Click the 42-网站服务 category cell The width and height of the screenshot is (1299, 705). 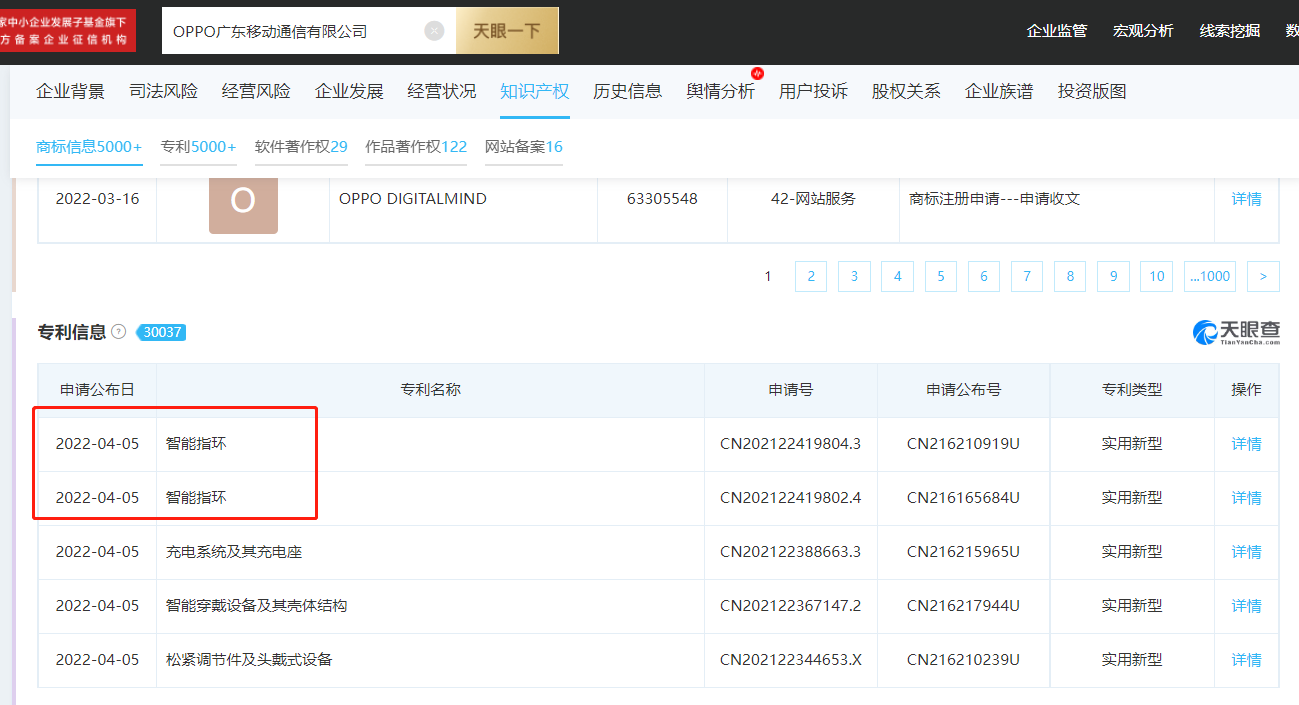[x=813, y=199]
